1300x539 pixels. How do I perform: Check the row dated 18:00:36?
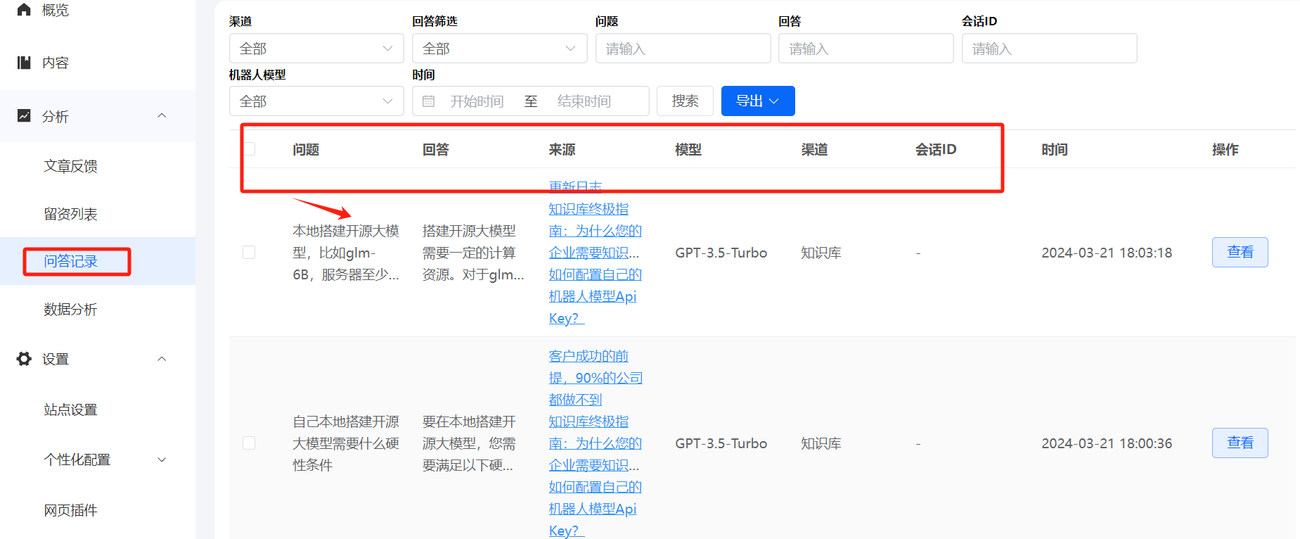[249, 443]
